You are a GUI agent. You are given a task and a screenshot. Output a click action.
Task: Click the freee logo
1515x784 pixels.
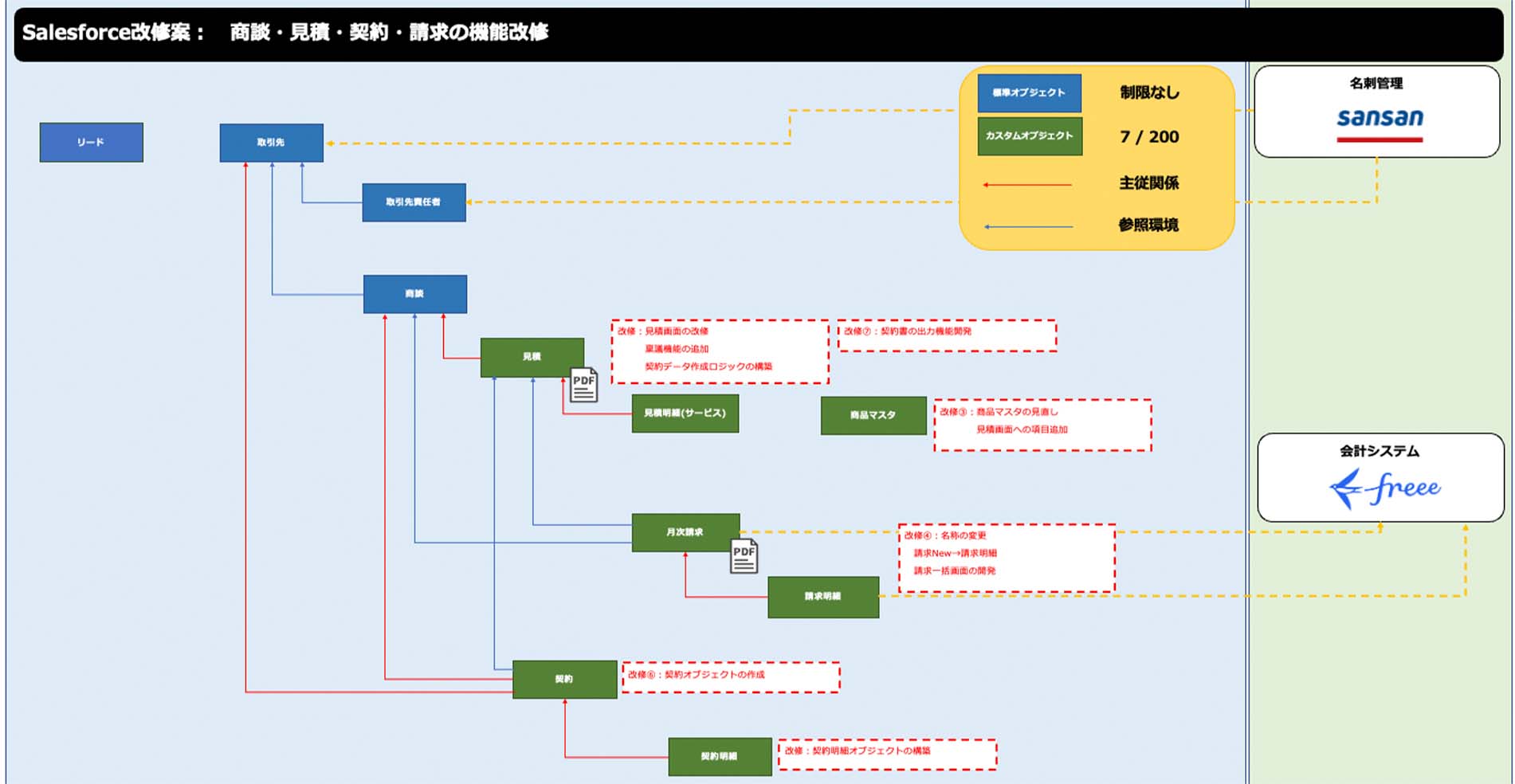1384,488
